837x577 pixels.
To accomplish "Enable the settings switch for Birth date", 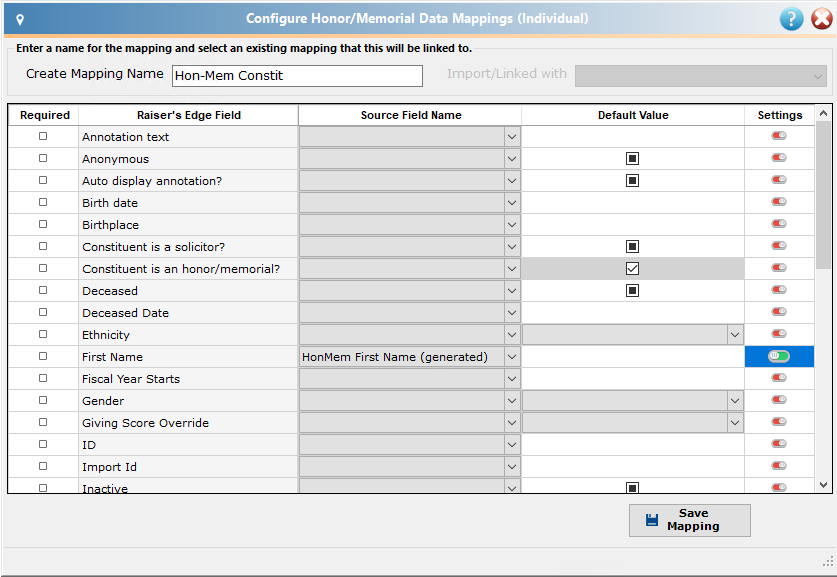I will coord(779,202).
